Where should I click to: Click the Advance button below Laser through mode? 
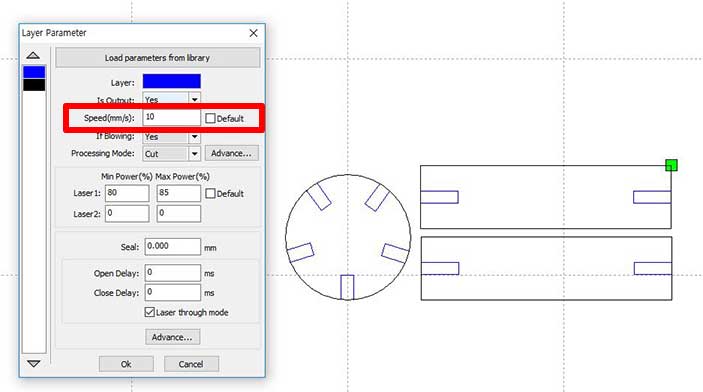[173, 337]
